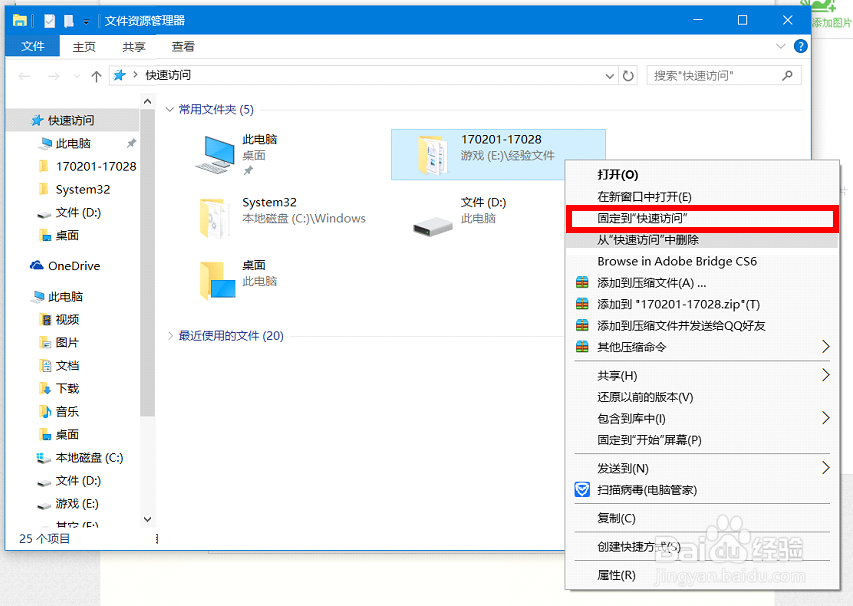Collapse the 常用文件夹(5) group
The image size is (853, 606).
click(x=169, y=109)
